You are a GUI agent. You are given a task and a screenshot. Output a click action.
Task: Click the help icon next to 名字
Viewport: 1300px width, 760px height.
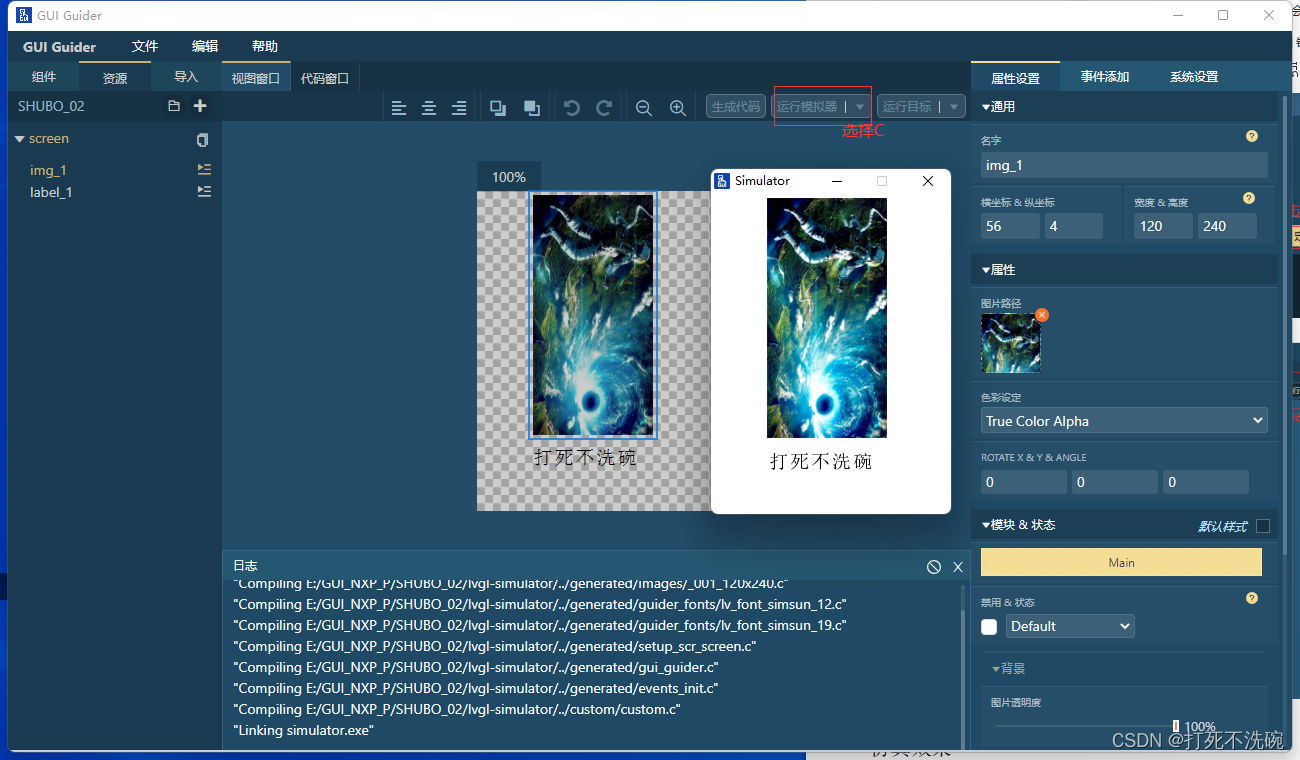[1252, 136]
